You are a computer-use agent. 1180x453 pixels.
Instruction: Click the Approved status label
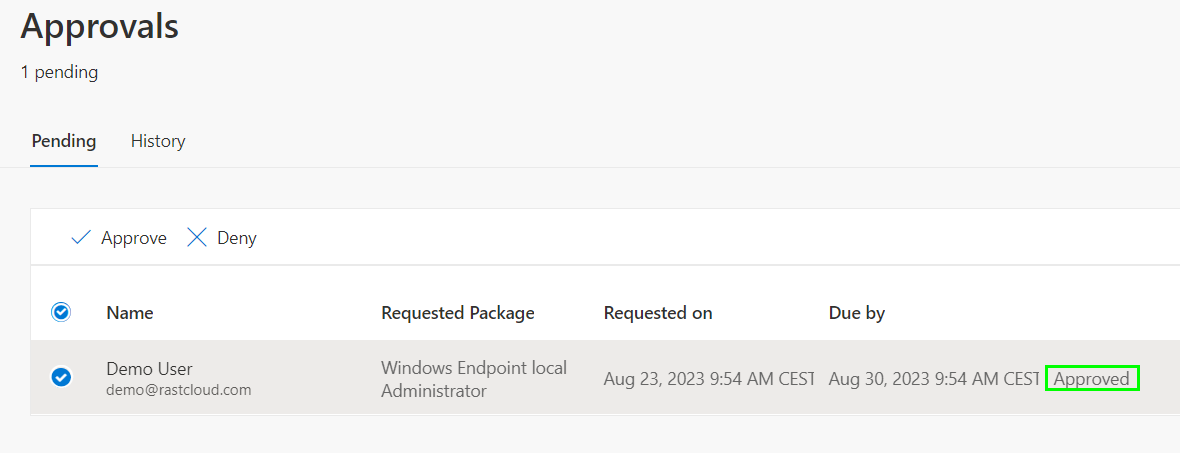tap(1092, 379)
